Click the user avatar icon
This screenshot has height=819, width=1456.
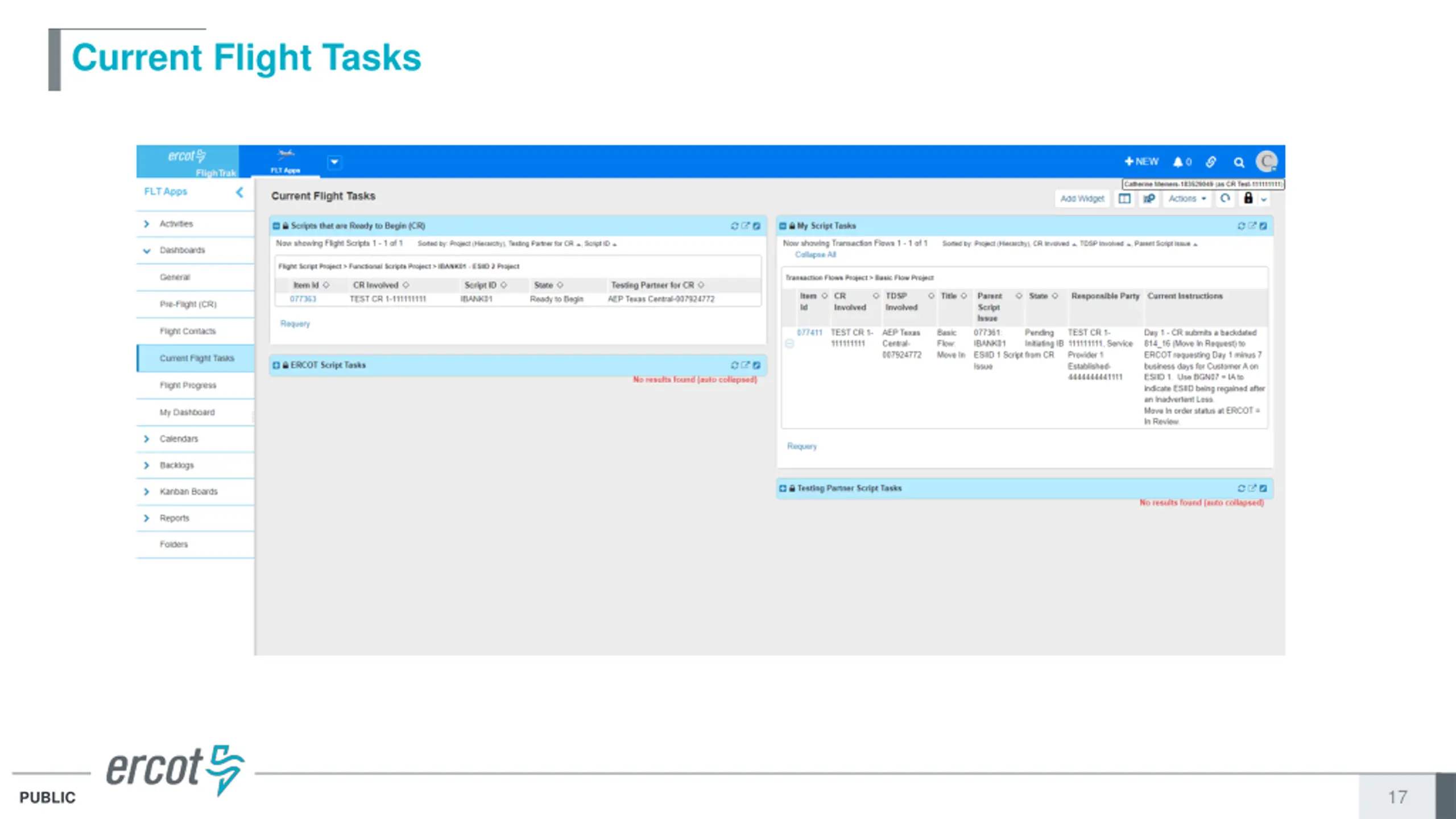pyautogui.click(x=1267, y=162)
